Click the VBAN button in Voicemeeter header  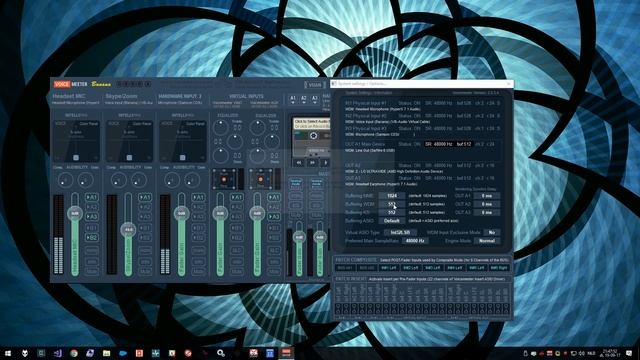[x=315, y=85]
